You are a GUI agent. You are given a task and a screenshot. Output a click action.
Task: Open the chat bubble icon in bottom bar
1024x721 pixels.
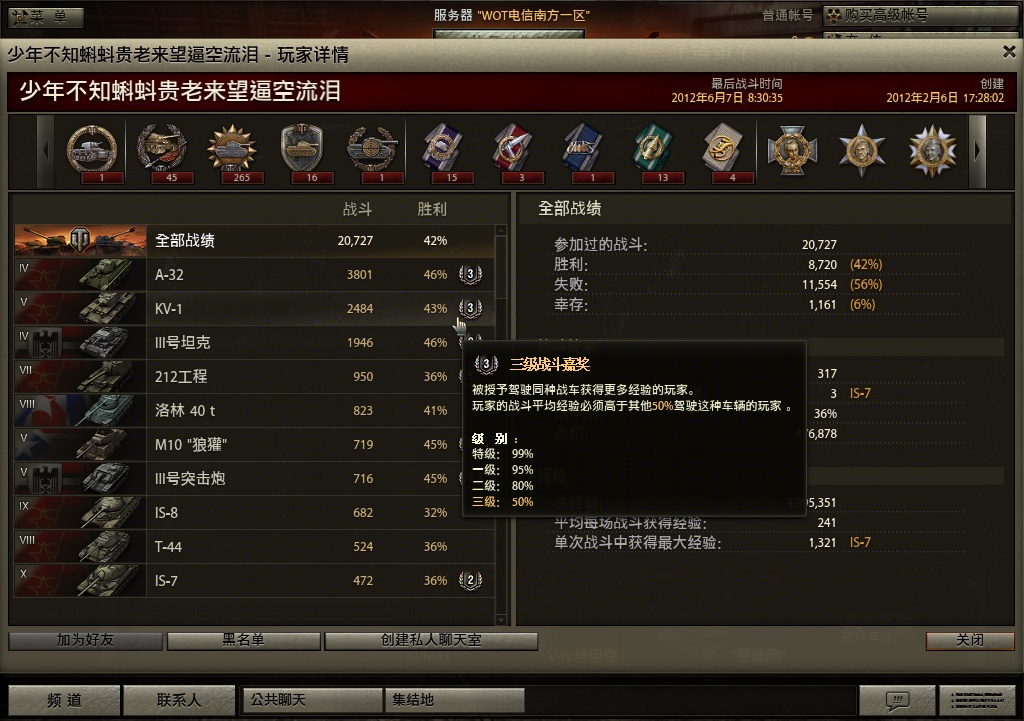click(897, 701)
